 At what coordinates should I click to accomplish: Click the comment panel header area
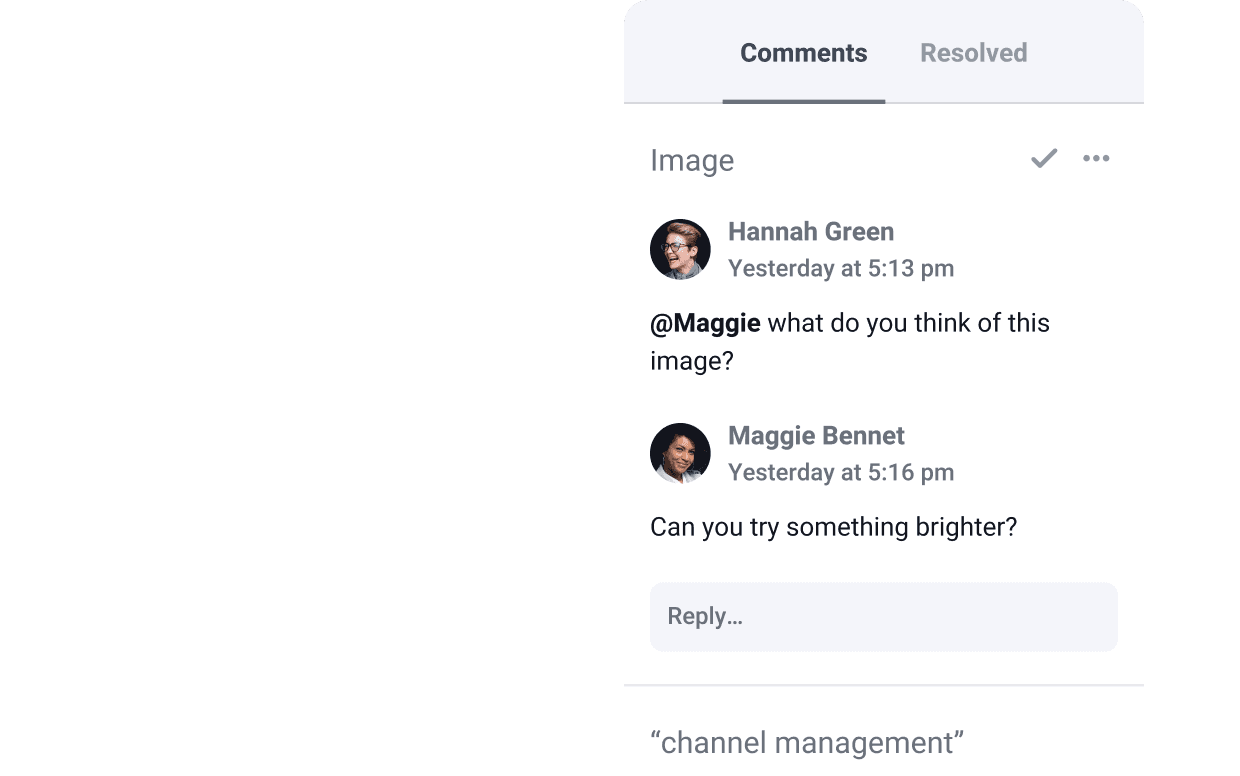click(884, 52)
